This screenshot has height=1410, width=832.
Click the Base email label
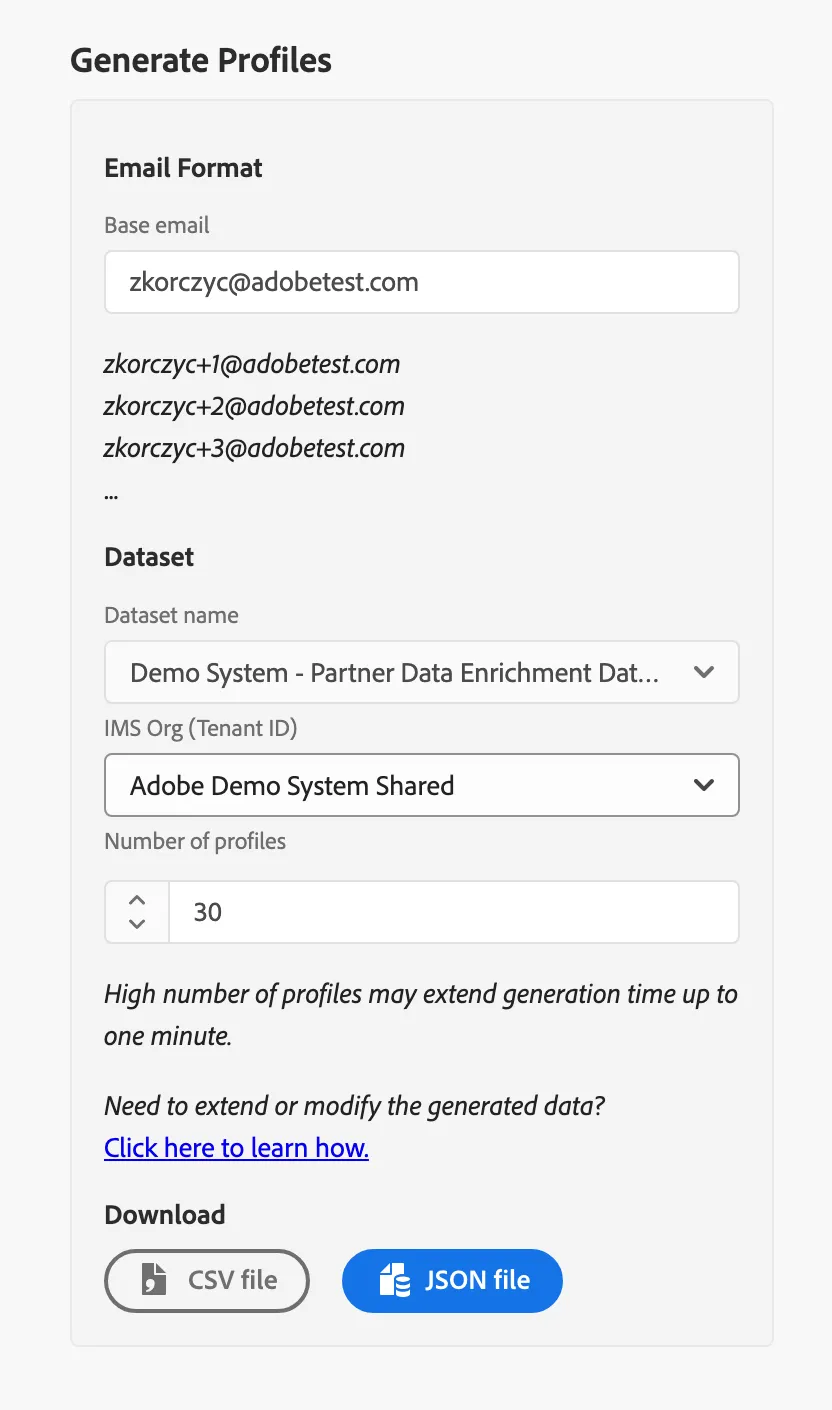coord(157,225)
